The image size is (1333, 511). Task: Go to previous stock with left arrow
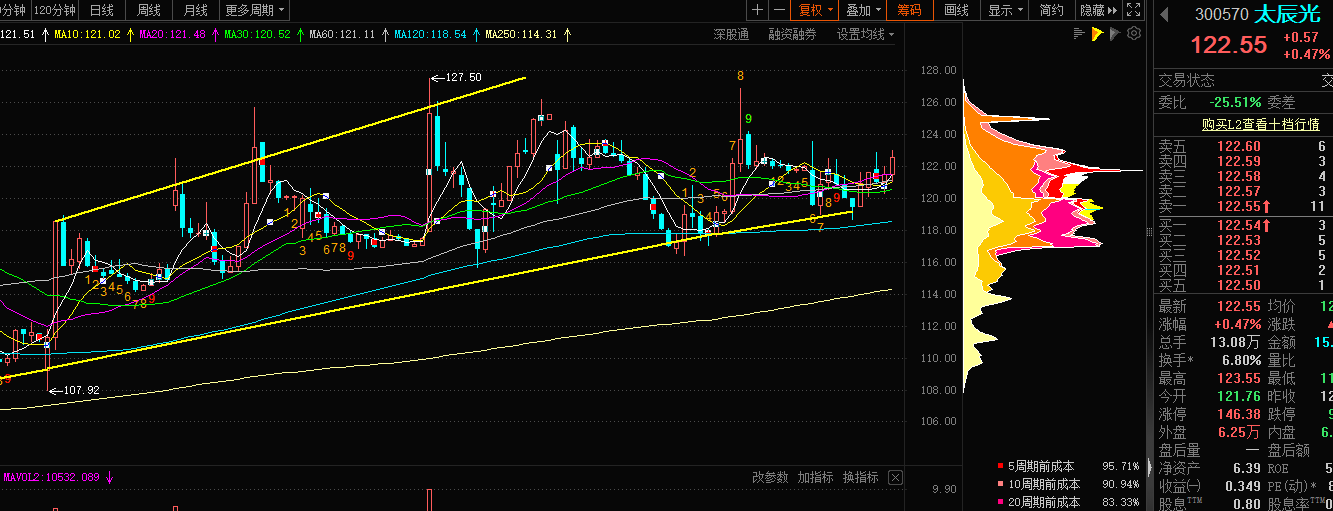tap(1163, 15)
